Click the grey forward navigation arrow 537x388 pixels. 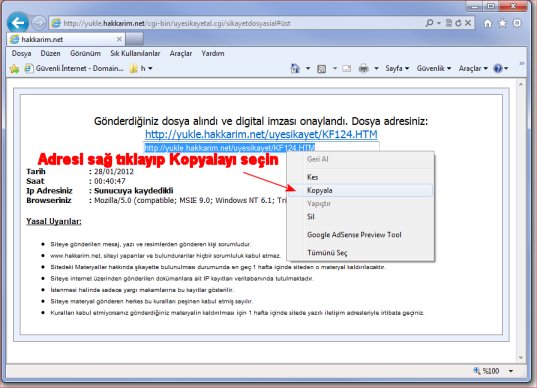pos(38,23)
